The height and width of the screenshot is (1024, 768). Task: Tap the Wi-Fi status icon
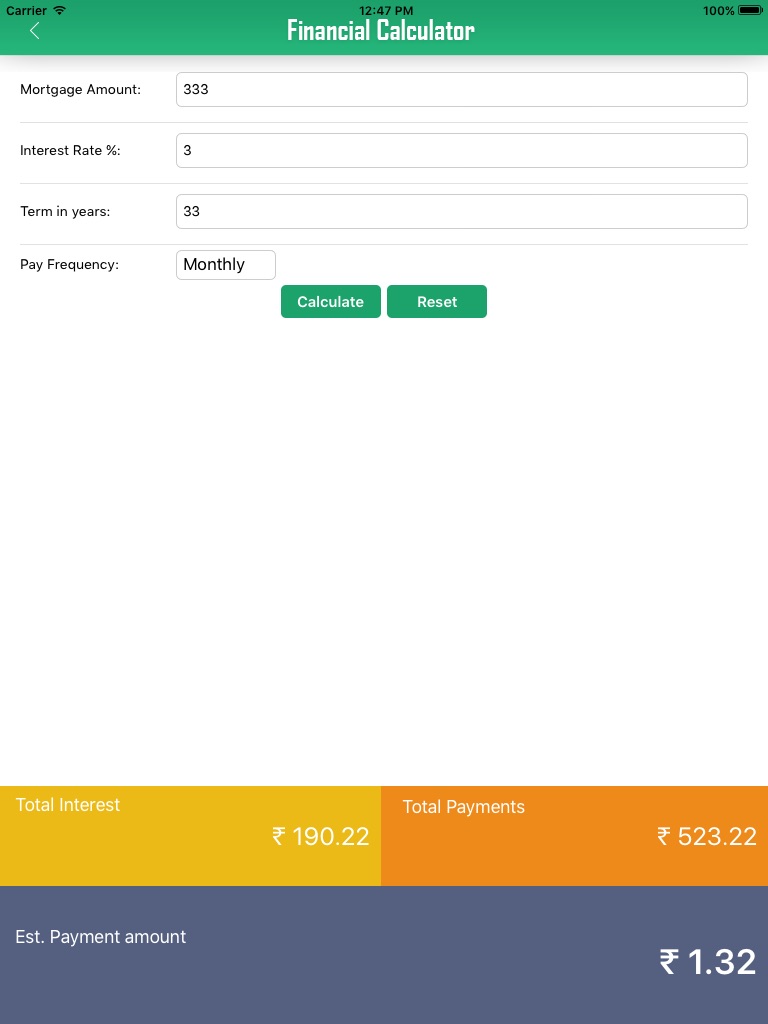[60, 10]
